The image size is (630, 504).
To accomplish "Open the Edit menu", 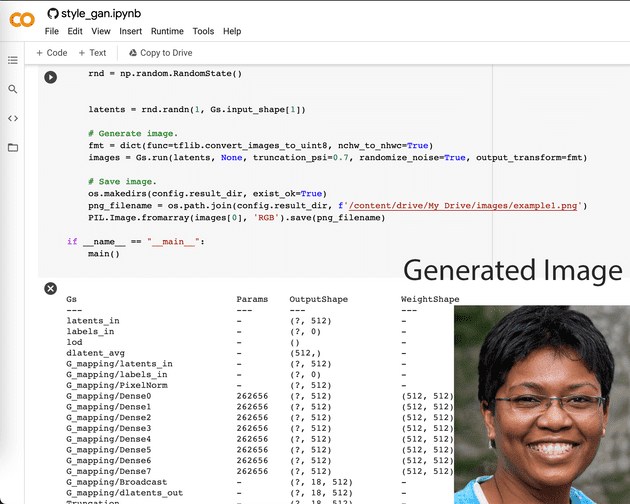I will pos(75,31).
